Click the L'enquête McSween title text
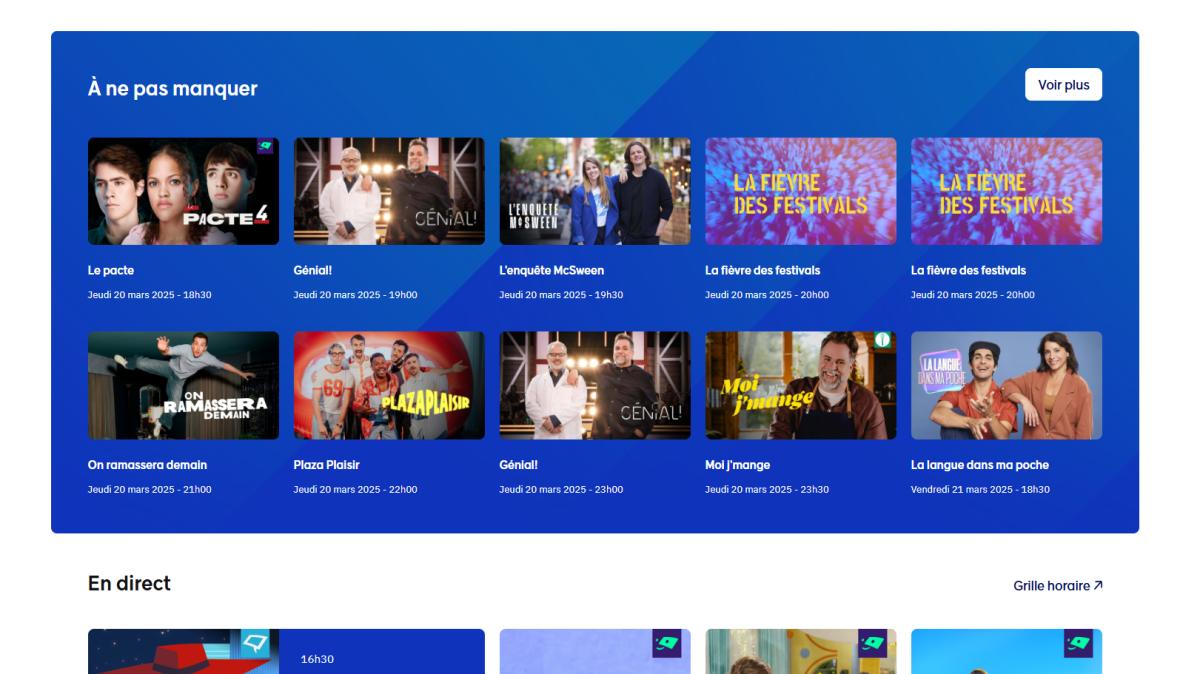Viewport: 1200px width, 674px height. (x=551, y=270)
